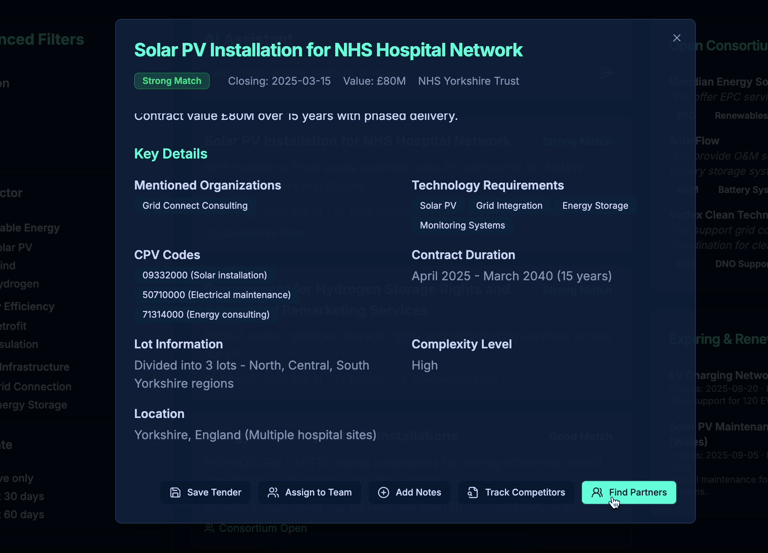This screenshot has width=768, height=553.
Task: Click the Technology Requirements heading
Action: tap(487, 185)
